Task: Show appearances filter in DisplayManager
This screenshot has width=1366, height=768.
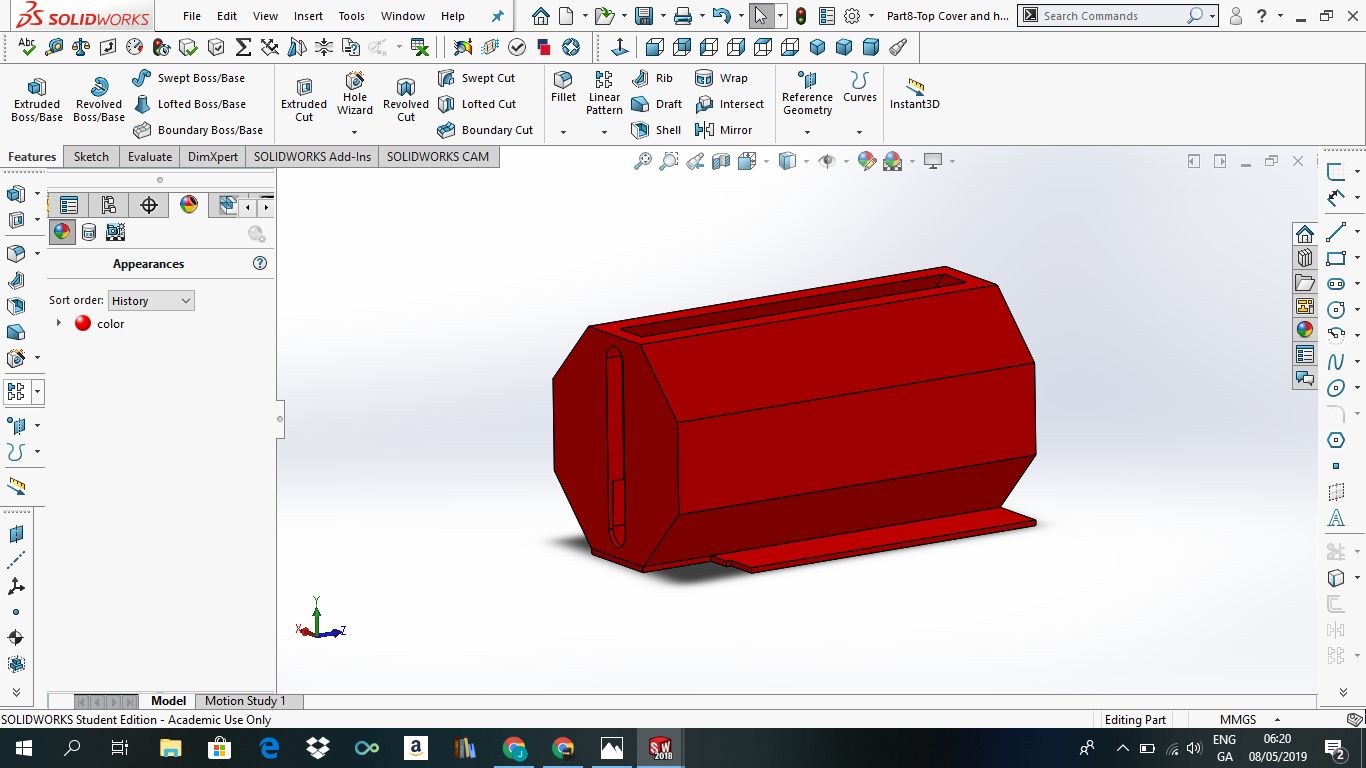Action: [62, 232]
